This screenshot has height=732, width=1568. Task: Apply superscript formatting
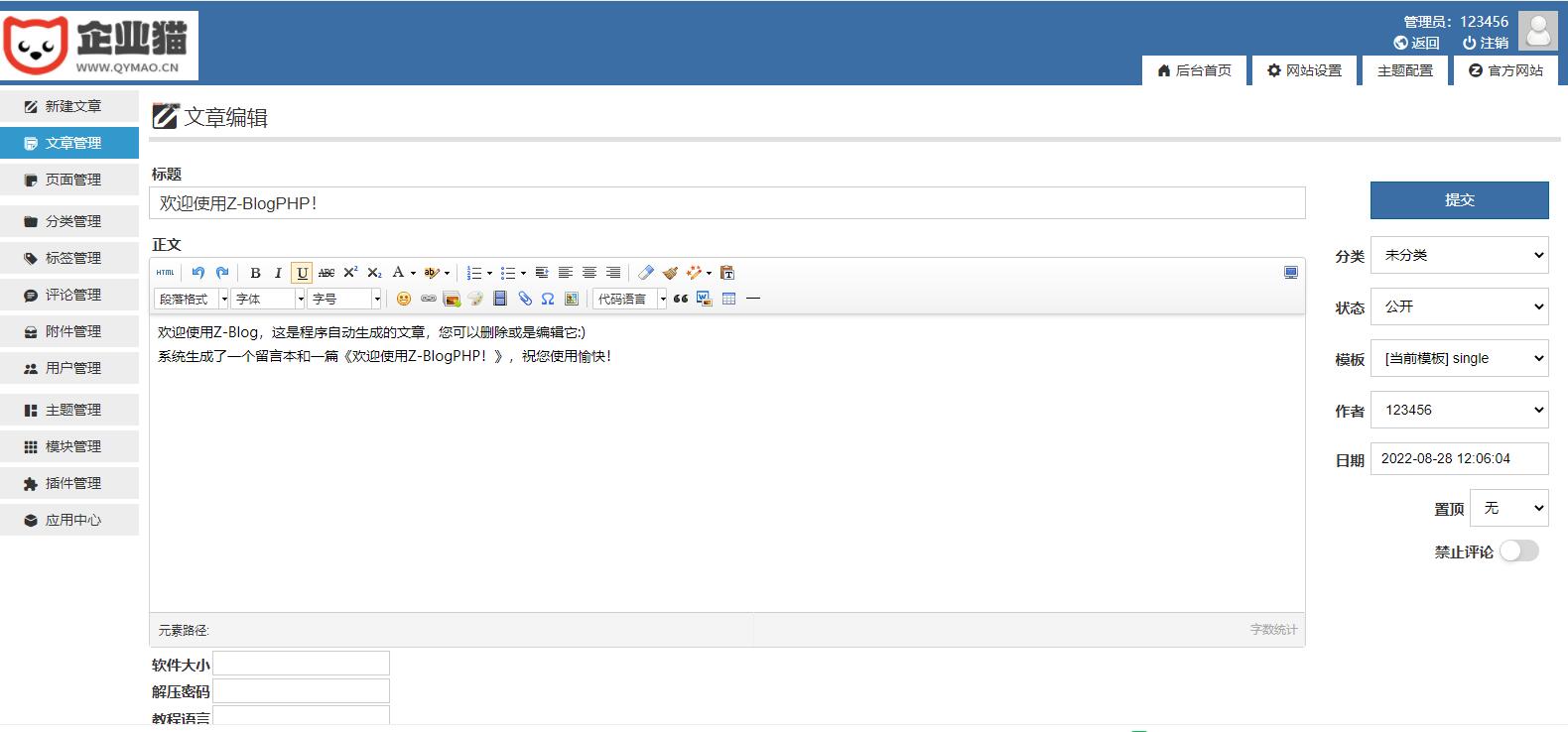(x=350, y=273)
